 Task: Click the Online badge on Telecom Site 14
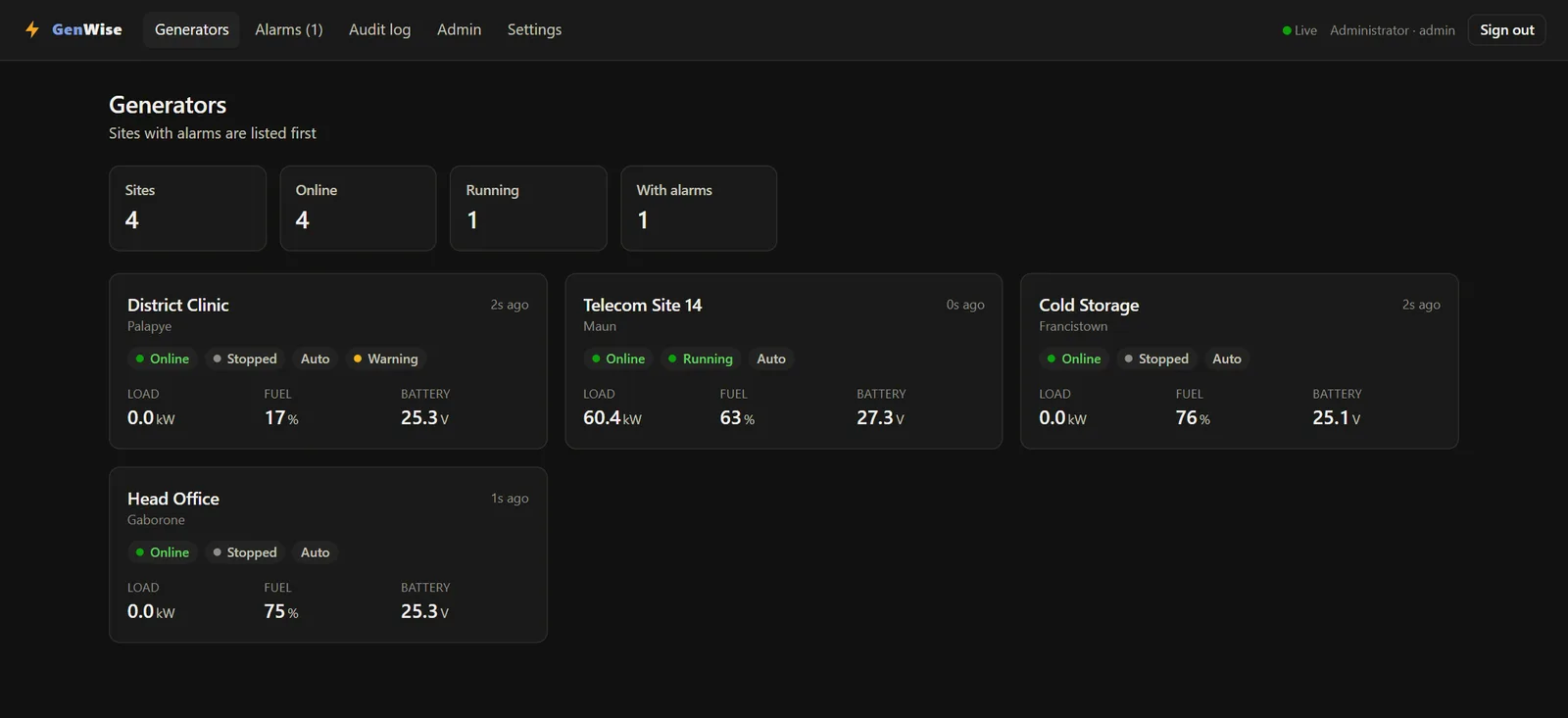click(x=618, y=359)
